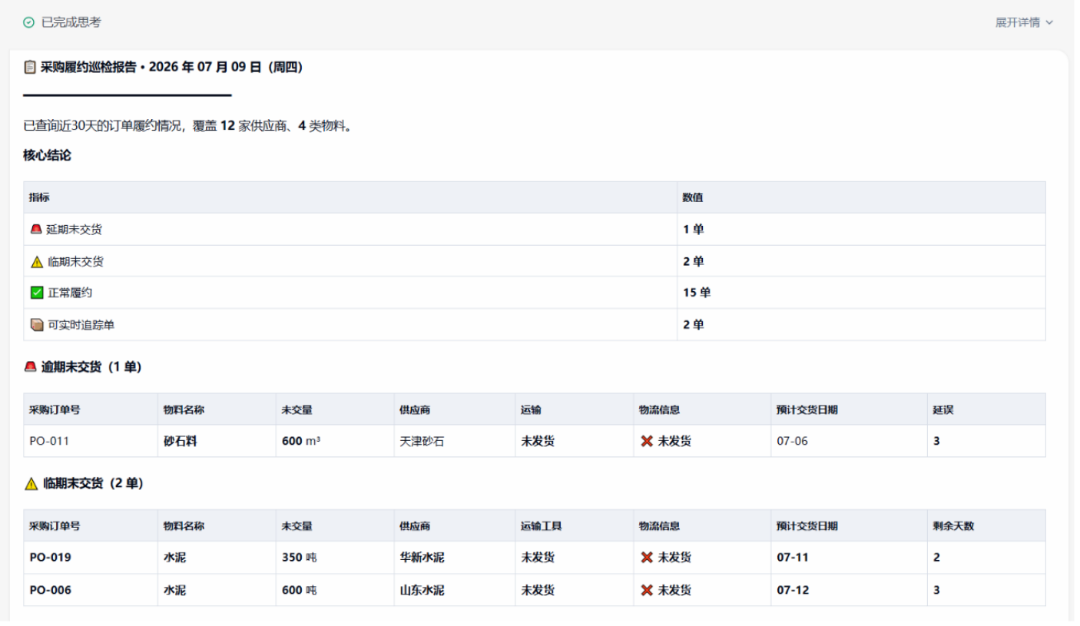Click the clipboard icon before 采购履约巡检报告
Viewport: 1080px width, 626px height.
30,67
